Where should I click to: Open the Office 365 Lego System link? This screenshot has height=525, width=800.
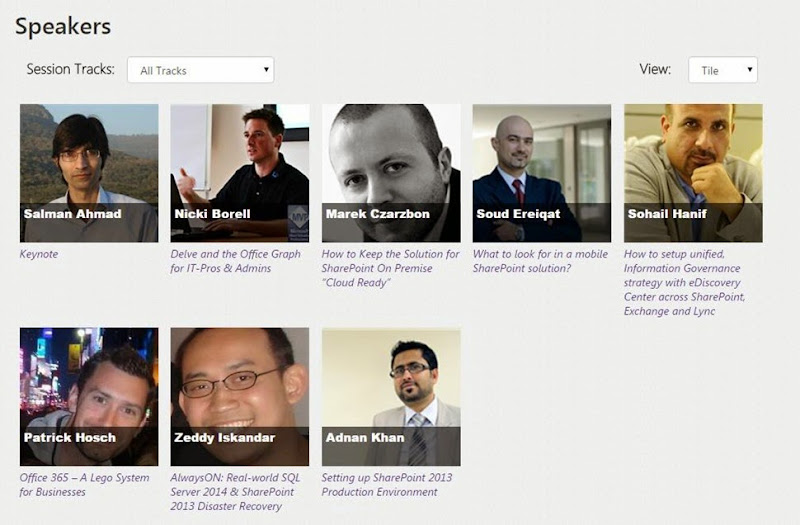pos(84,484)
